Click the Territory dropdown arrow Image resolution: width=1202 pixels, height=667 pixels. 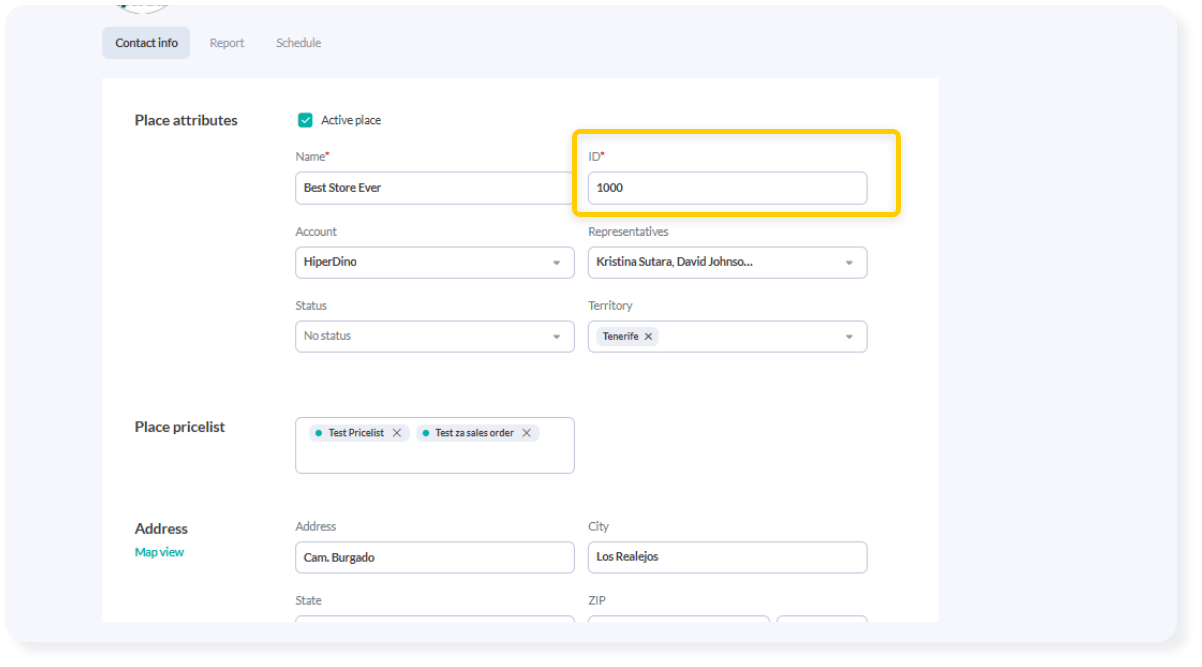point(849,337)
